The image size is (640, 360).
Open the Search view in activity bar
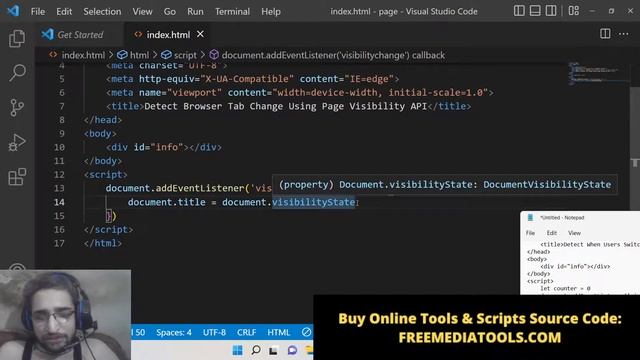click(x=17, y=73)
